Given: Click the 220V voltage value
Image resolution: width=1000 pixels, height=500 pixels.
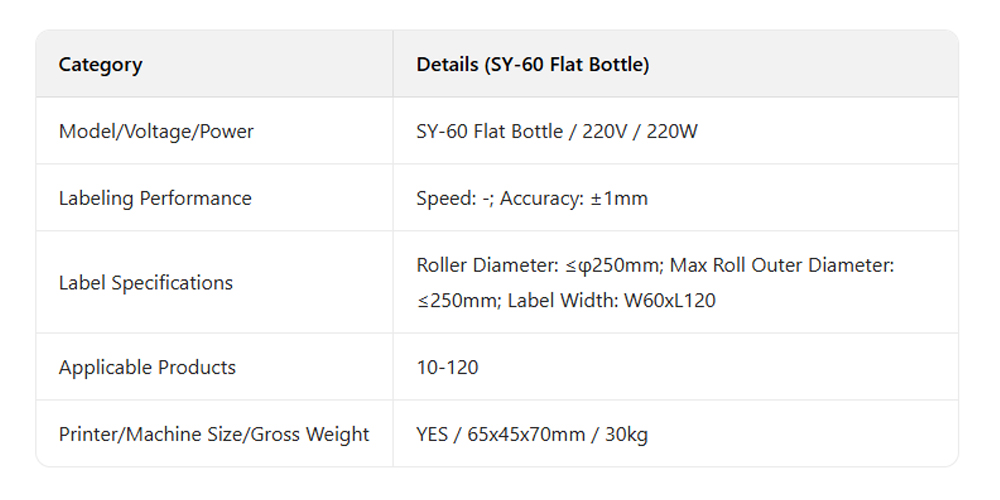Looking at the screenshot, I should click(x=605, y=131).
